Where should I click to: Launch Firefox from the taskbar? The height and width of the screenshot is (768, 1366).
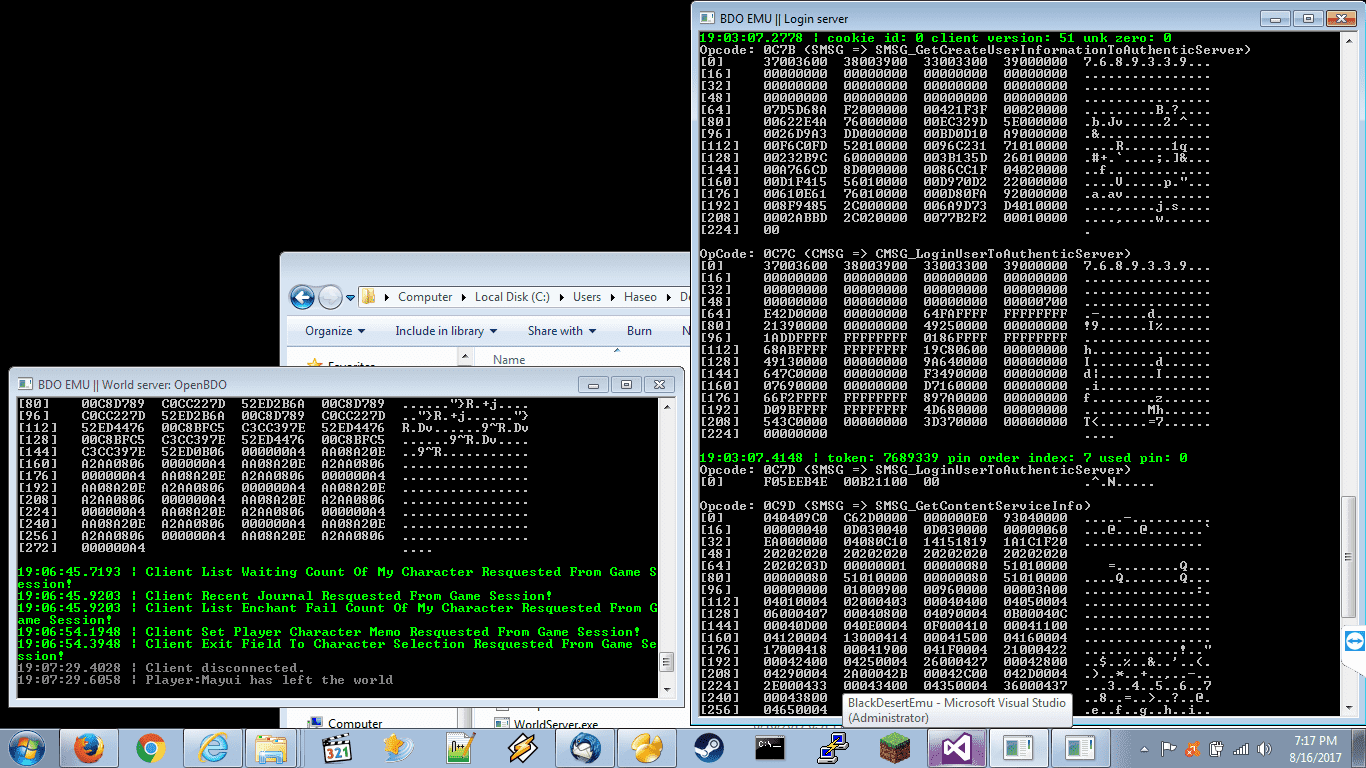(x=89, y=748)
